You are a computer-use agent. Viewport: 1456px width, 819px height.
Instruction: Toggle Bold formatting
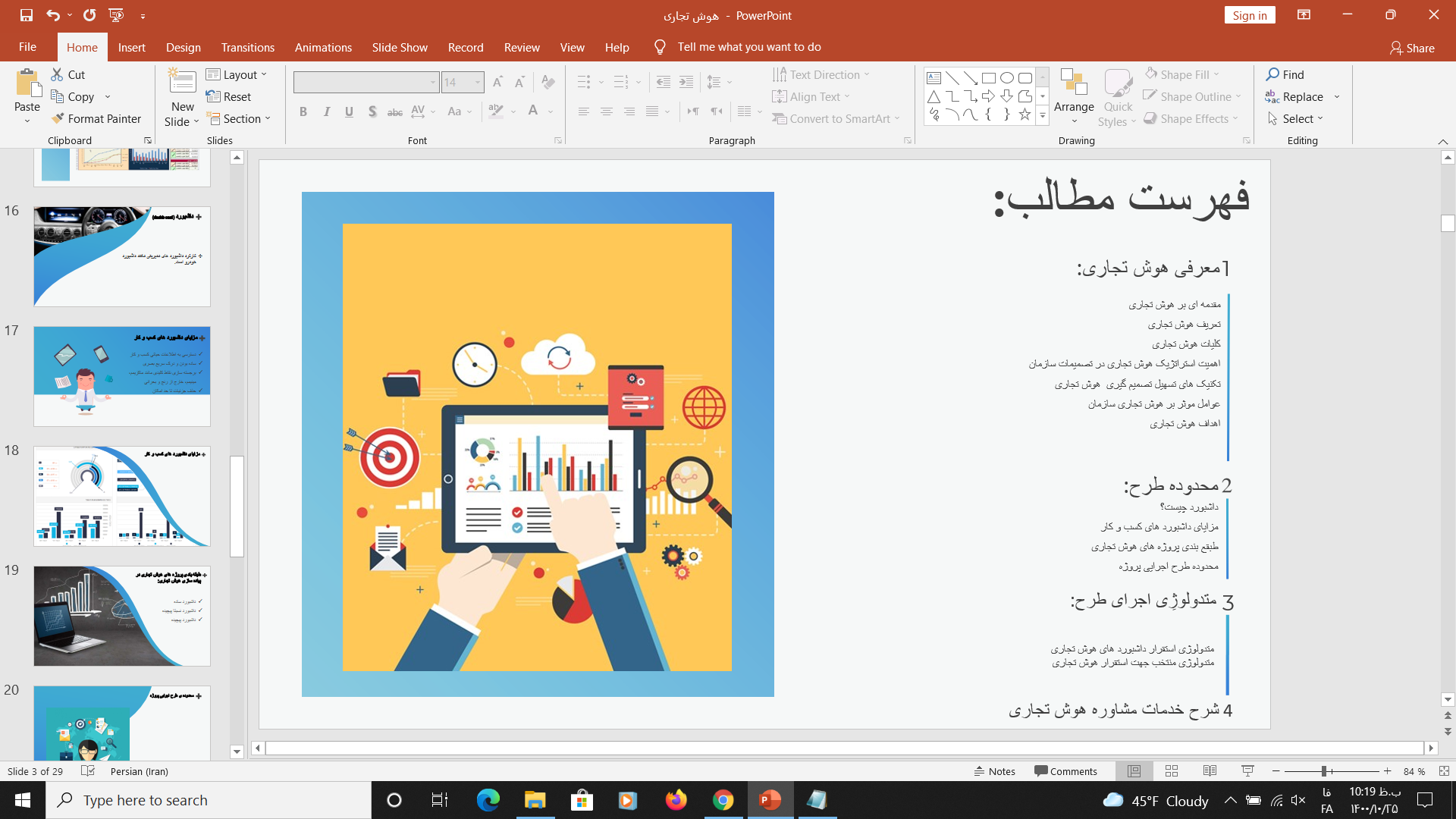(303, 111)
